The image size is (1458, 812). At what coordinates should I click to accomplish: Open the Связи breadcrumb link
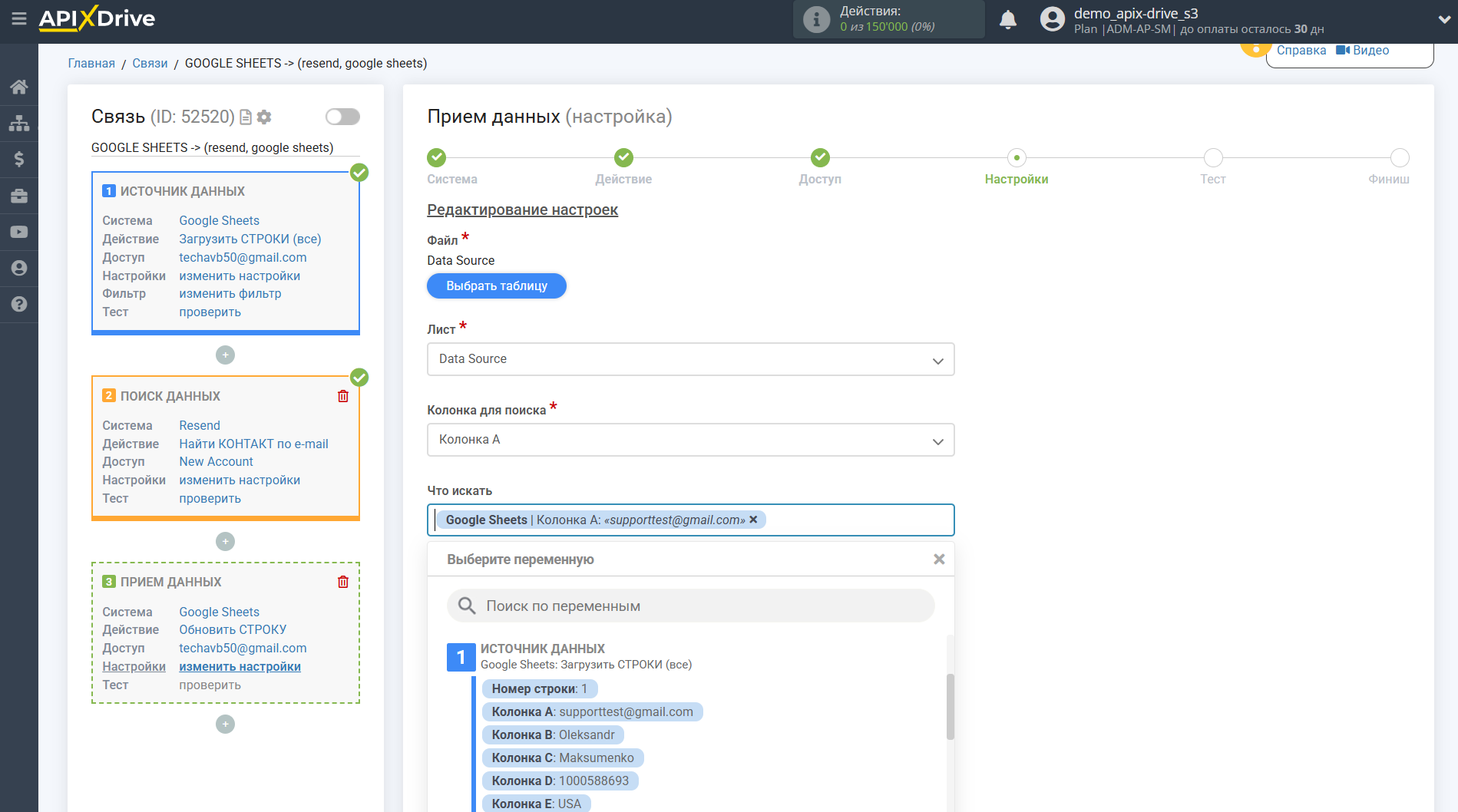[150, 63]
